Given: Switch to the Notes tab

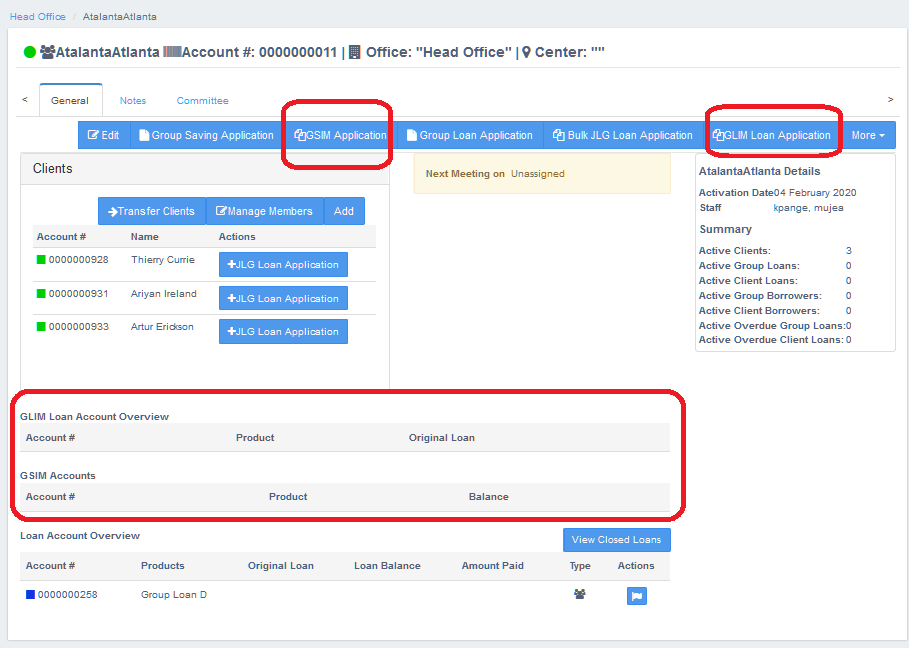Looking at the screenshot, I should [133, 100].
